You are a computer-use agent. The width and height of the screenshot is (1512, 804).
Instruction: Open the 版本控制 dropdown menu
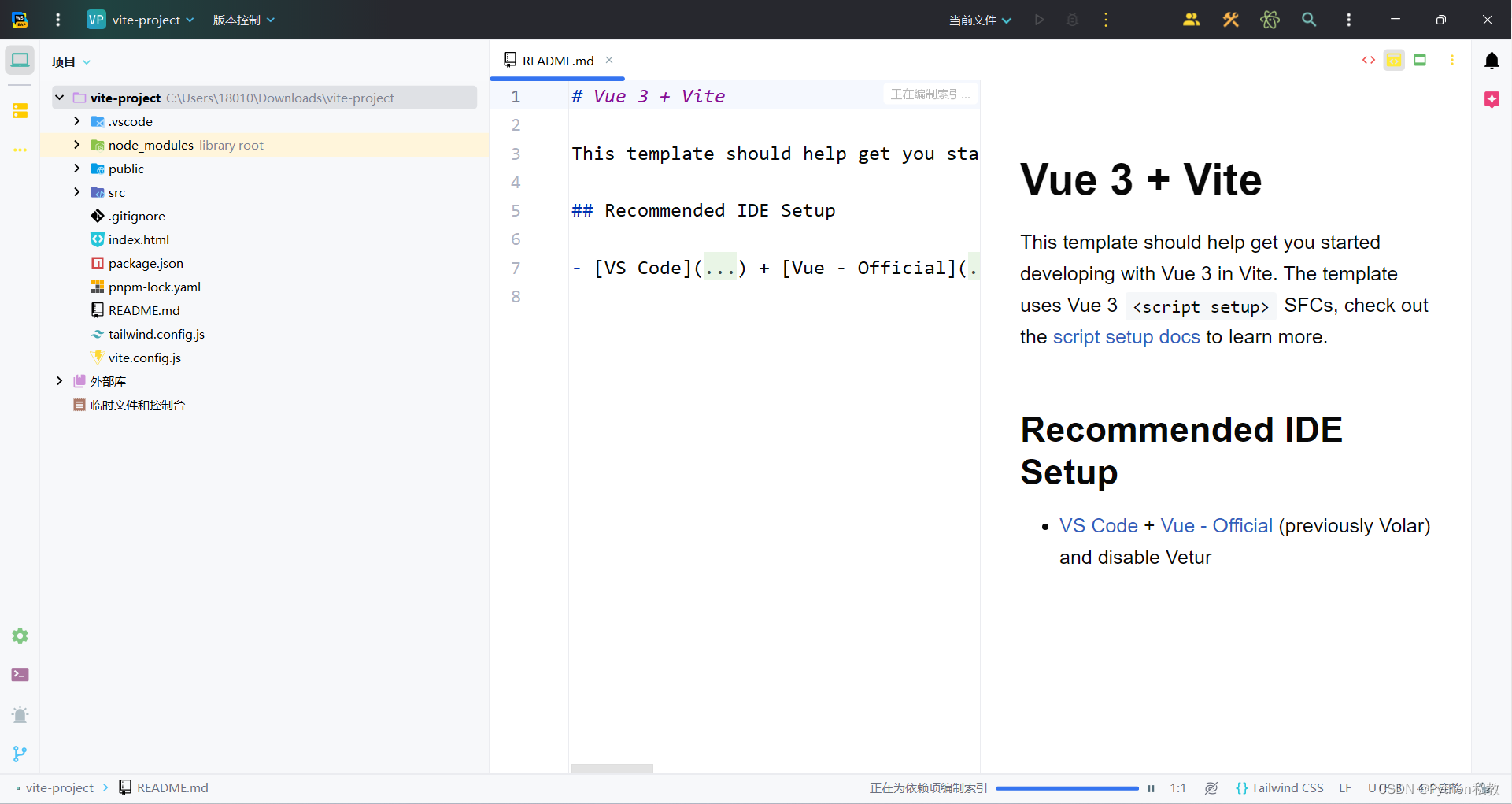point(243,20)
